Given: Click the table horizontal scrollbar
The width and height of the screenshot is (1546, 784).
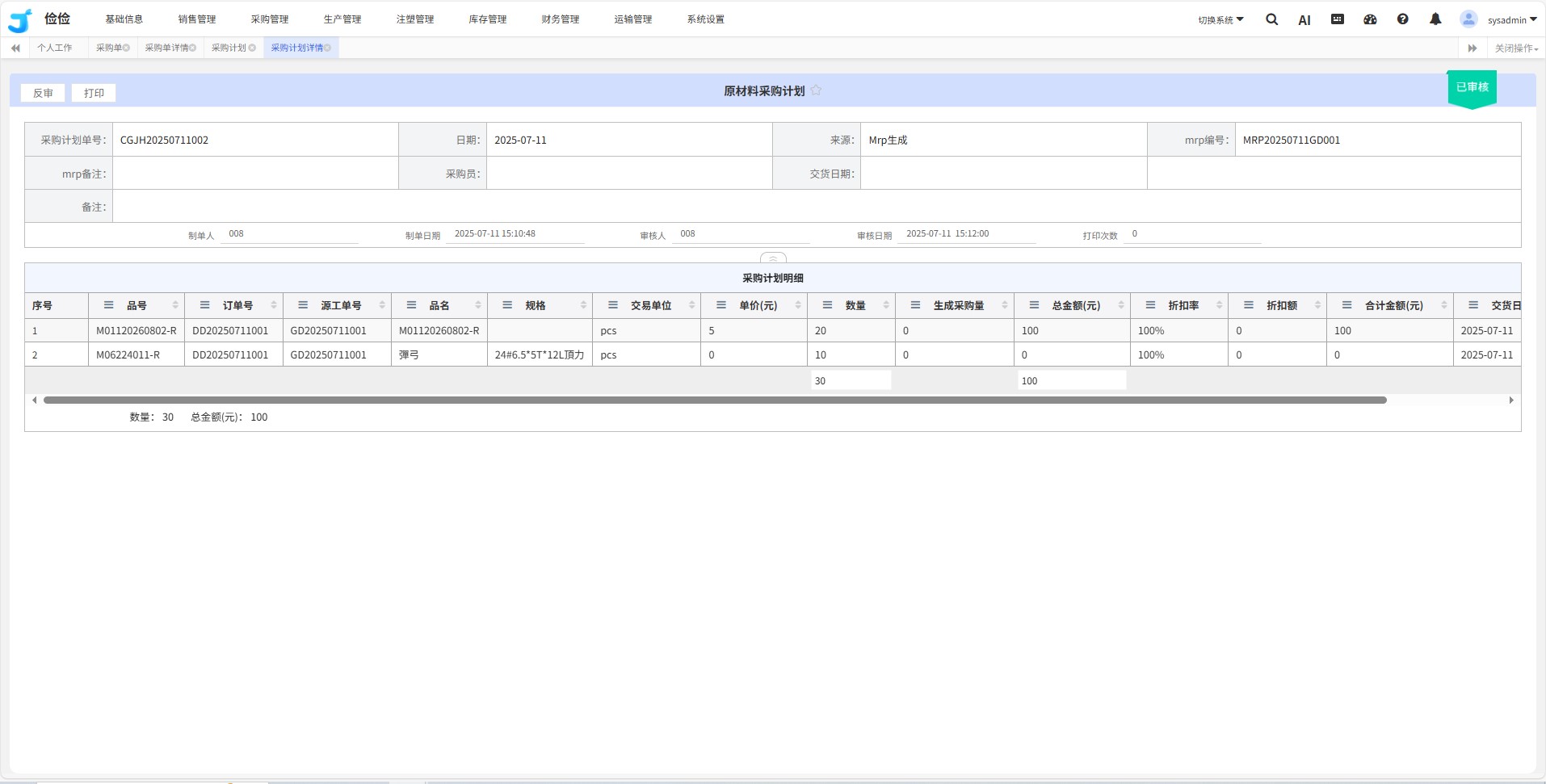Looking at the screenshot, I should (714, 400).
